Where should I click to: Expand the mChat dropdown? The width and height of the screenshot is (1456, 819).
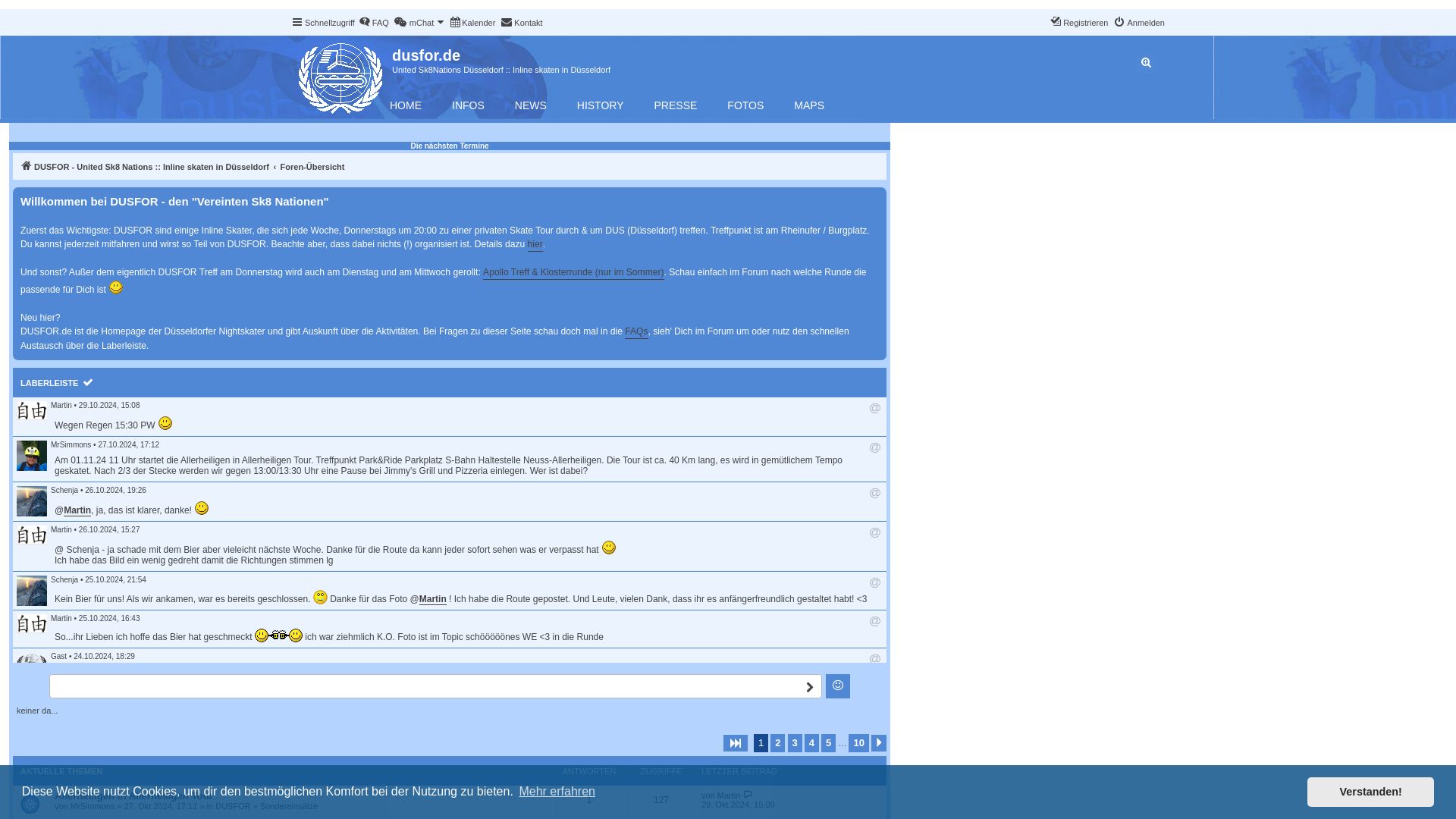[419, 23]
